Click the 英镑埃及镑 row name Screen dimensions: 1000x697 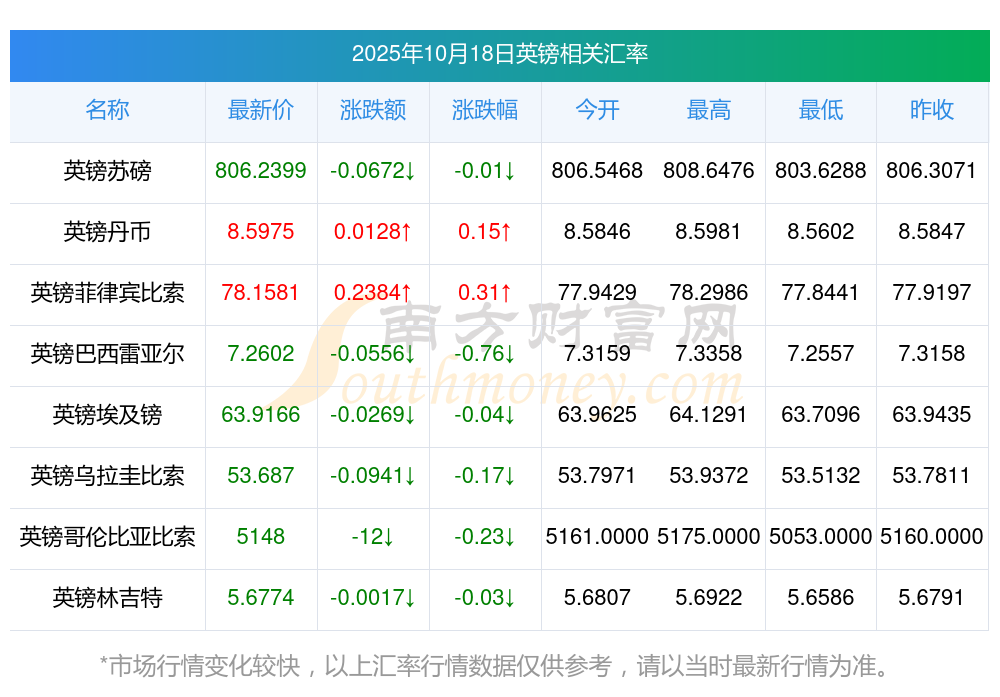[107, 415]
